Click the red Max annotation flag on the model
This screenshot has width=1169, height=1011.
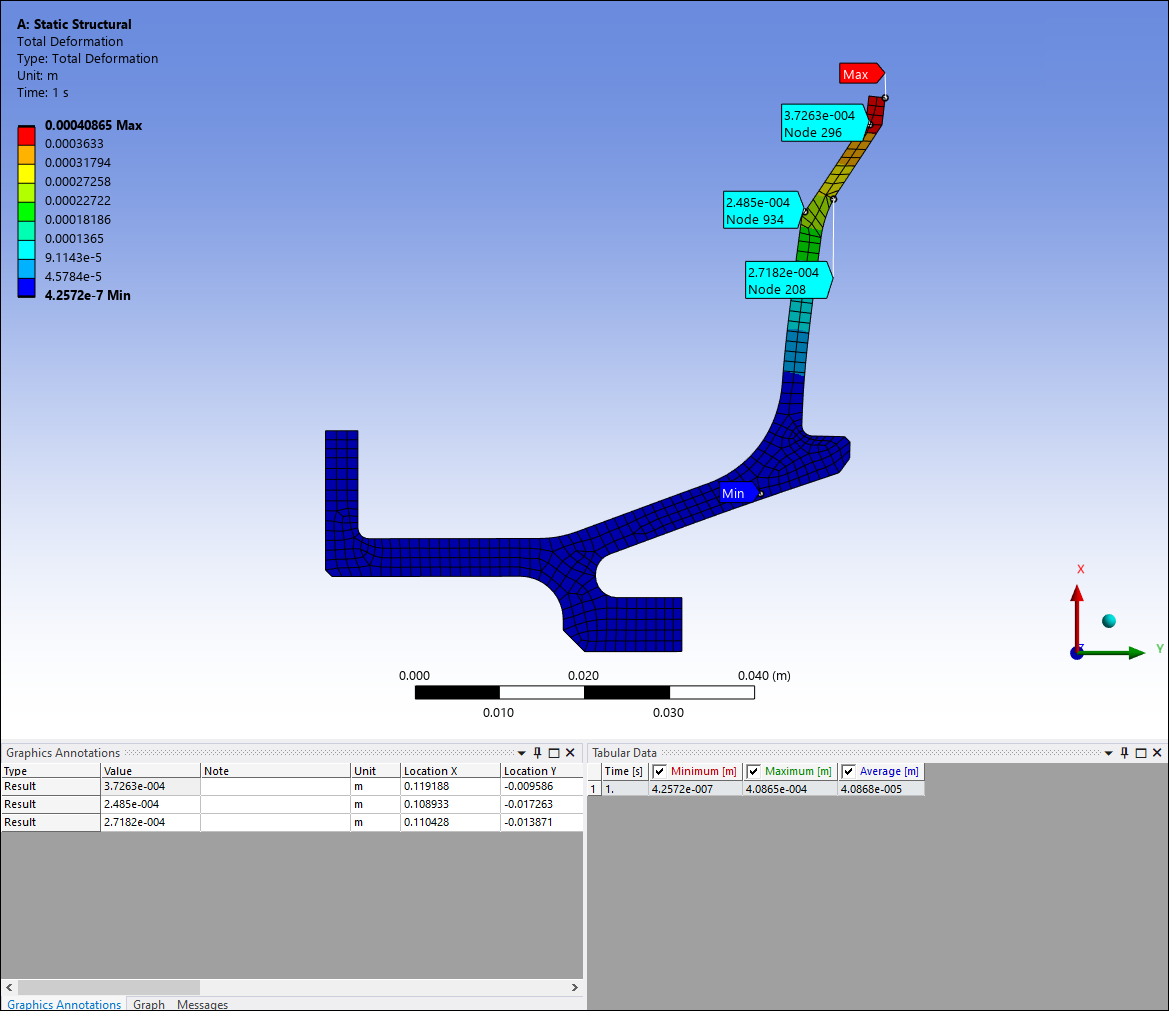[858, 73]
